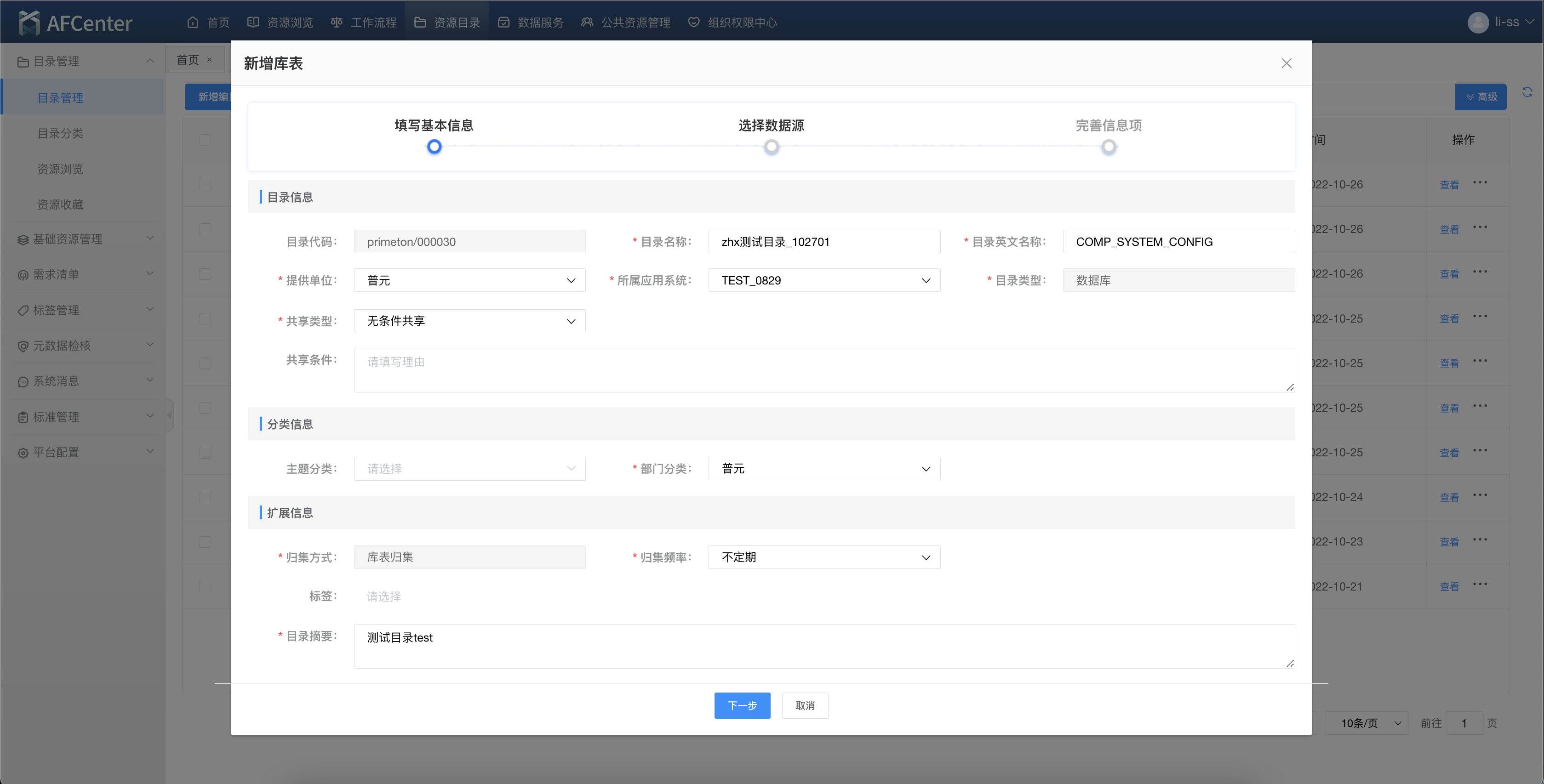
Task: Click the refresh icon beside 高级 button
Action: pyautogui.click(x=1527, y=92)
